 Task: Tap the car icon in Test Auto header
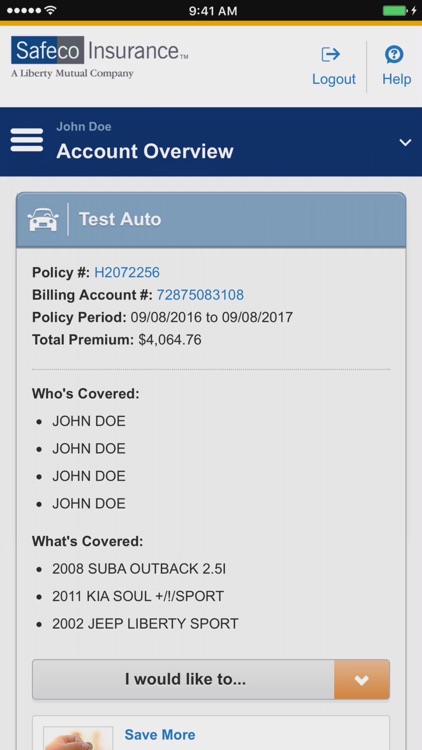[x=44, y=220]
